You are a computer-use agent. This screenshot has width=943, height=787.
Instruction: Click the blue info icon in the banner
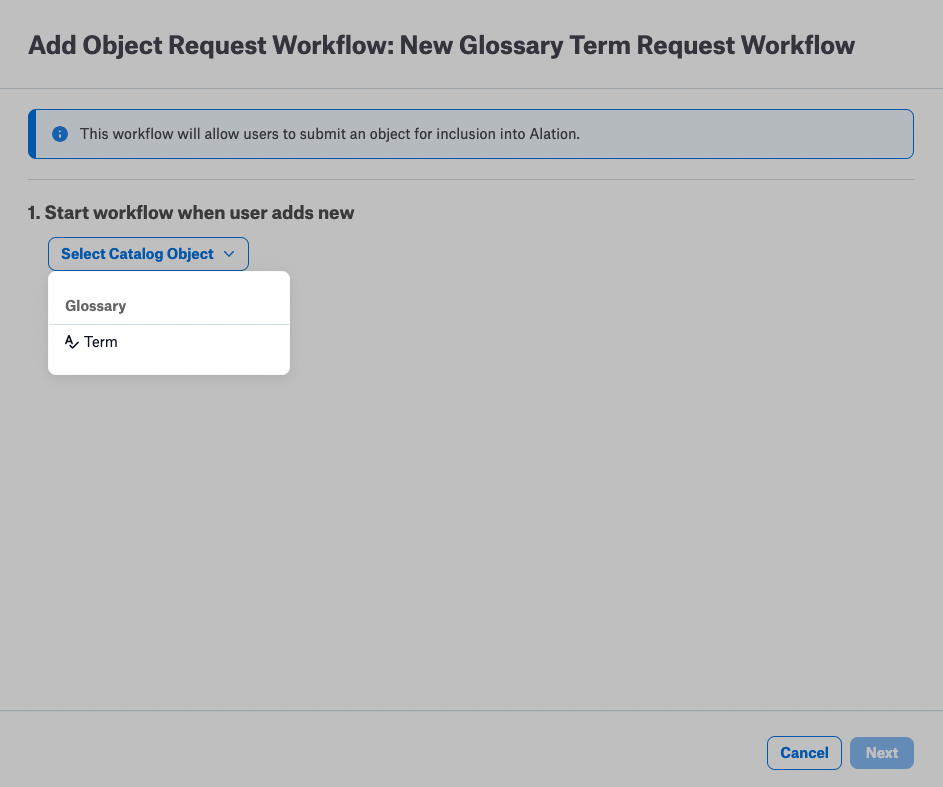click(x=60, y=134)
